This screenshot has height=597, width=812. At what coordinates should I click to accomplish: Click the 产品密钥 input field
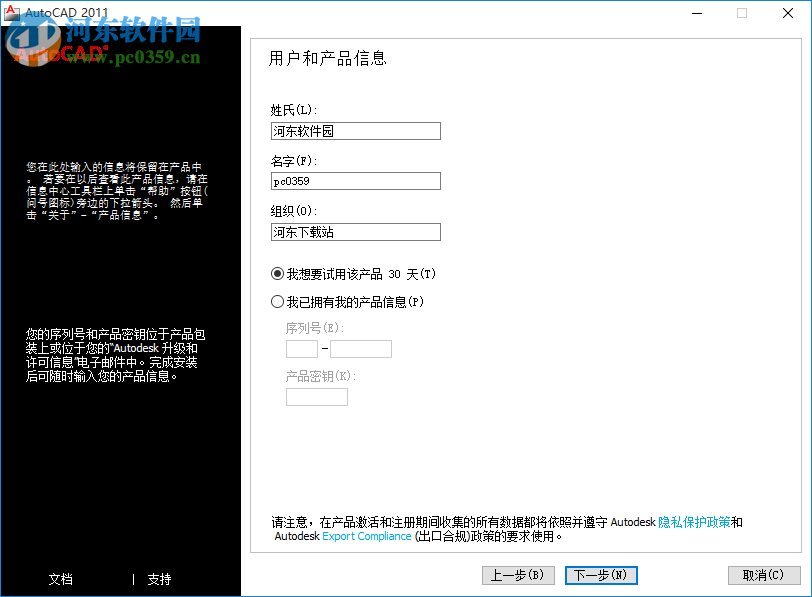pyautogui.click(x=316, y=396)
